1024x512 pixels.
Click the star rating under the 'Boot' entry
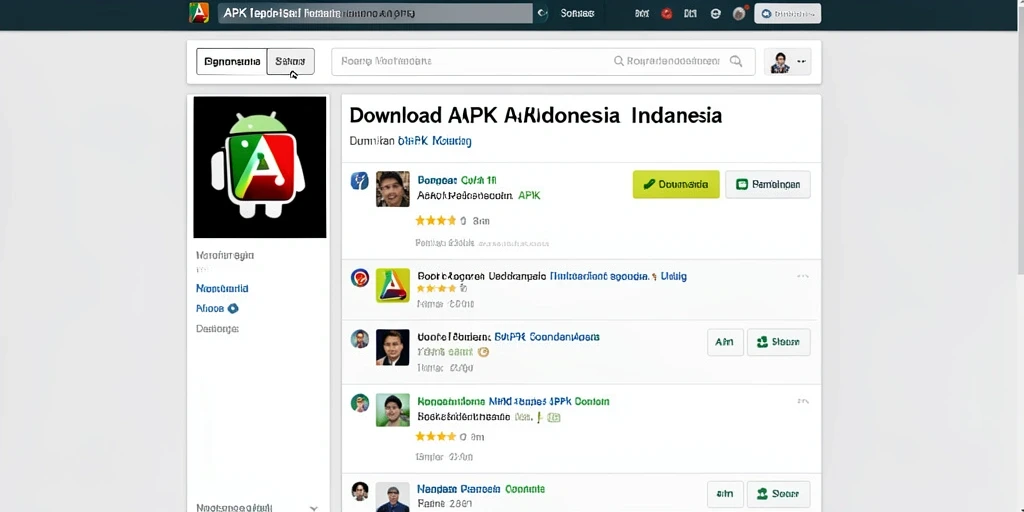(437, 288)
